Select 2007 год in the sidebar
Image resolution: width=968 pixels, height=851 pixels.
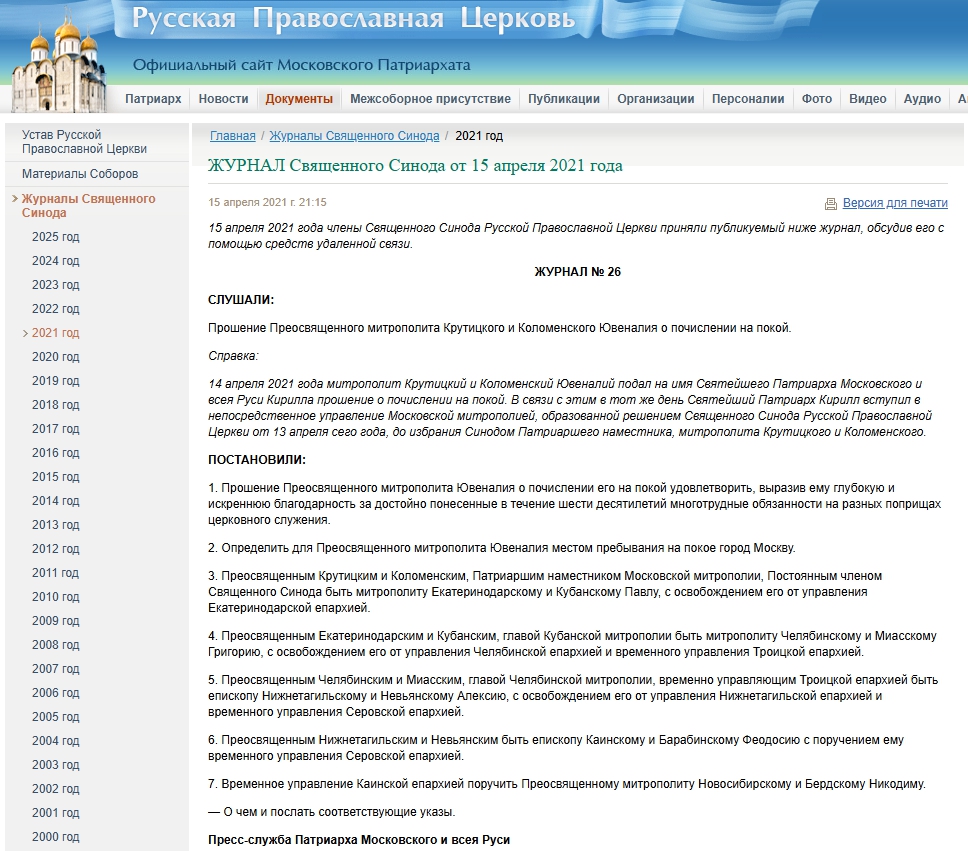coord(56,669)
